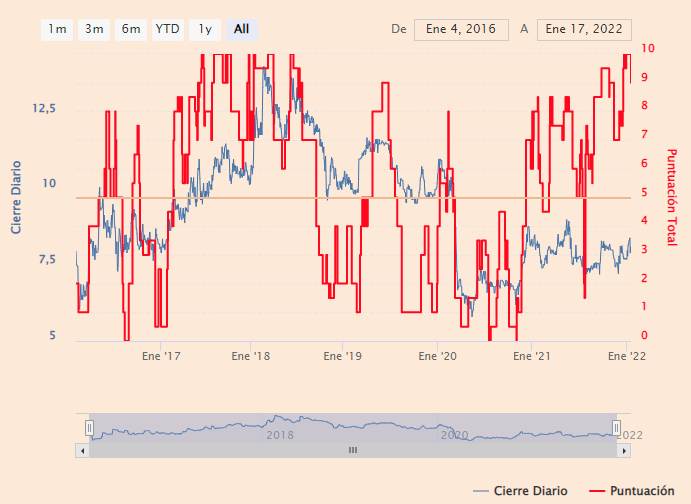Click the navigator scroll right arrow
Image resolution: width=691 pixels, height=504 pixels.
point(624,451)
